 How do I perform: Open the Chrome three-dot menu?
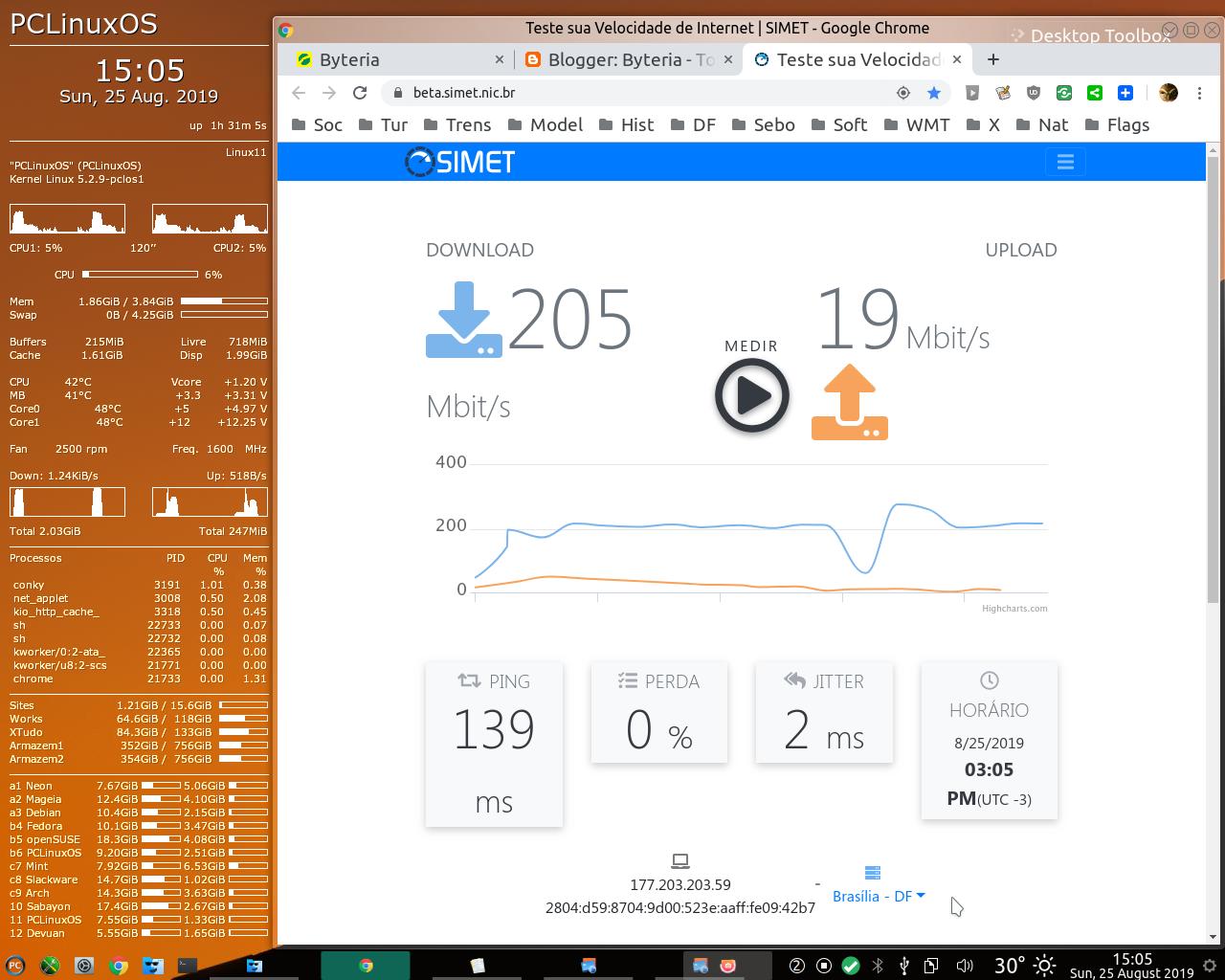pos(1200,93)
